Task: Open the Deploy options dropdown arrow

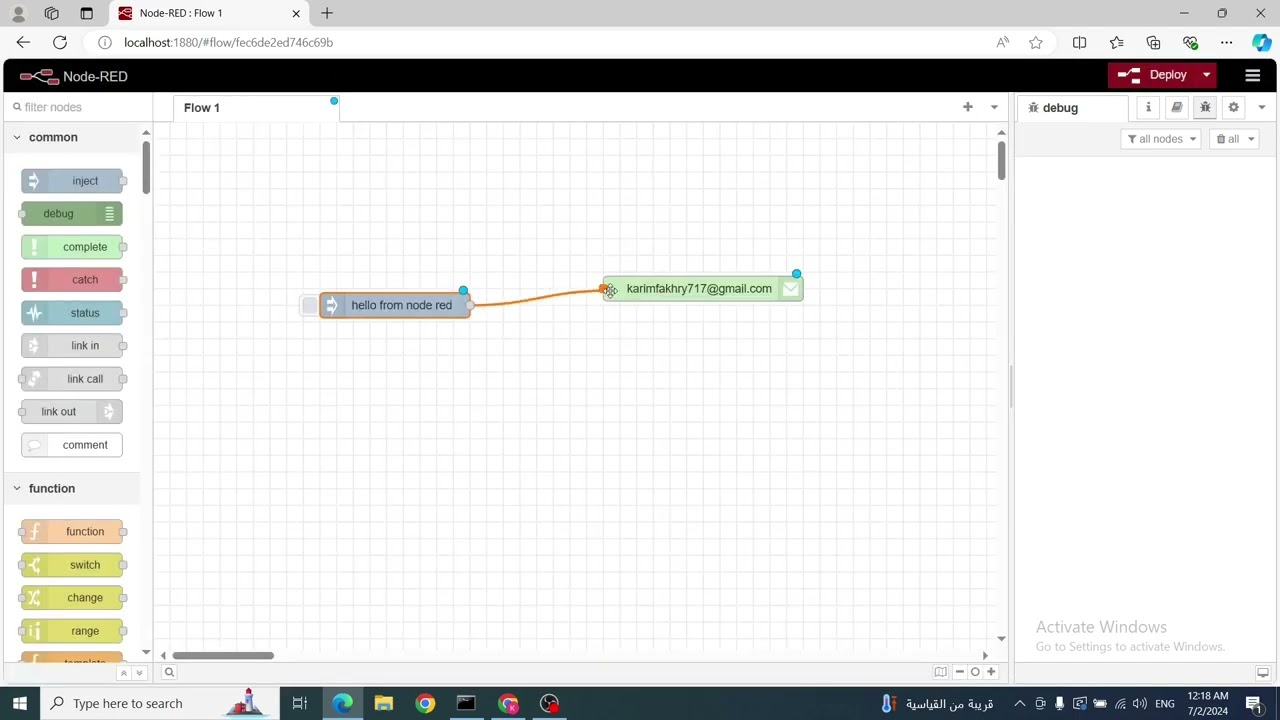Action: [x=1207, y=75]
